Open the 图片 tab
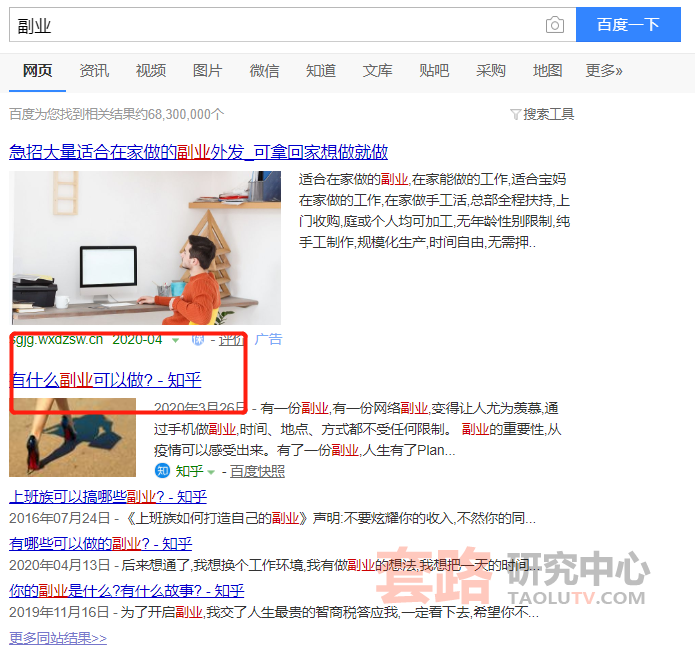The image size is (695, 655). [207, 70]
